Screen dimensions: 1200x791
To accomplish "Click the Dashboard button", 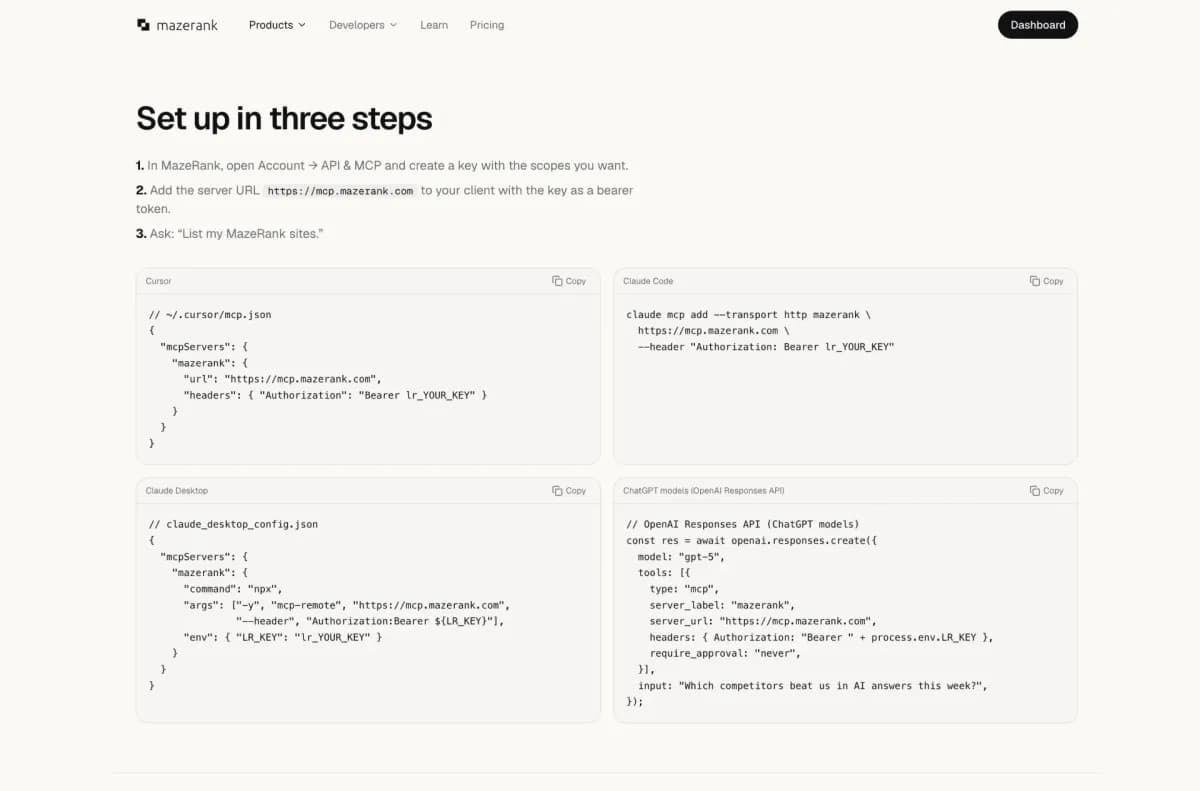I will coord(1038,25).
